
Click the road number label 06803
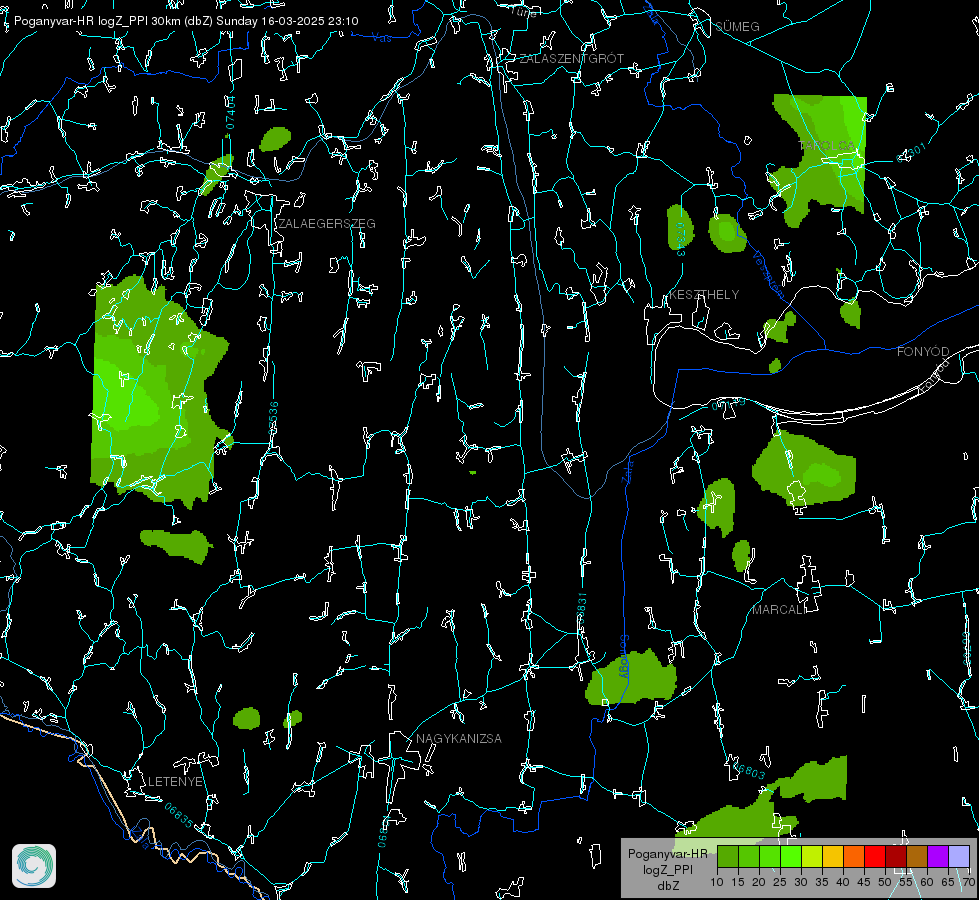point(749,770)
